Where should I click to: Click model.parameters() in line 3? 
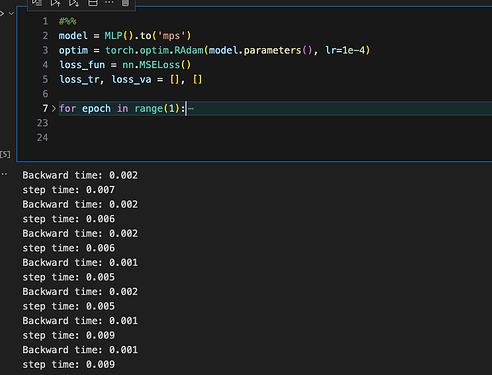click(x=261, y=50)
